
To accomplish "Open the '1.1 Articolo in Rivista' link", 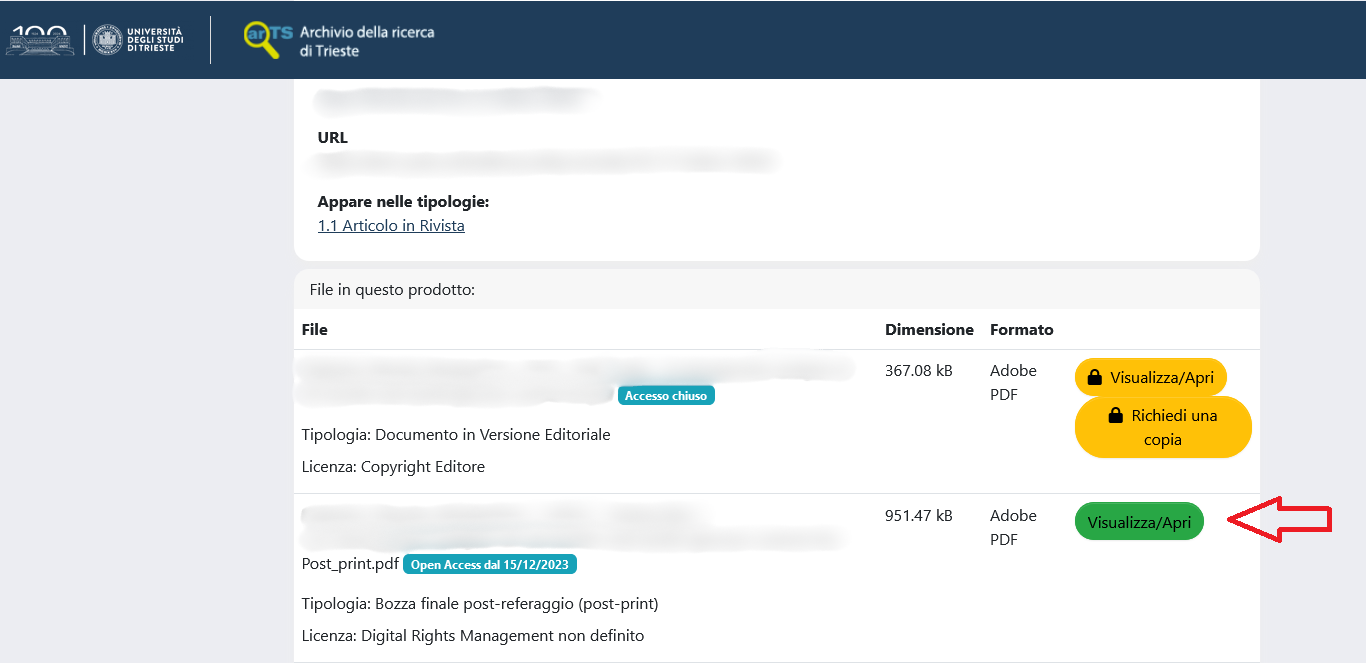I will (391, 226).
